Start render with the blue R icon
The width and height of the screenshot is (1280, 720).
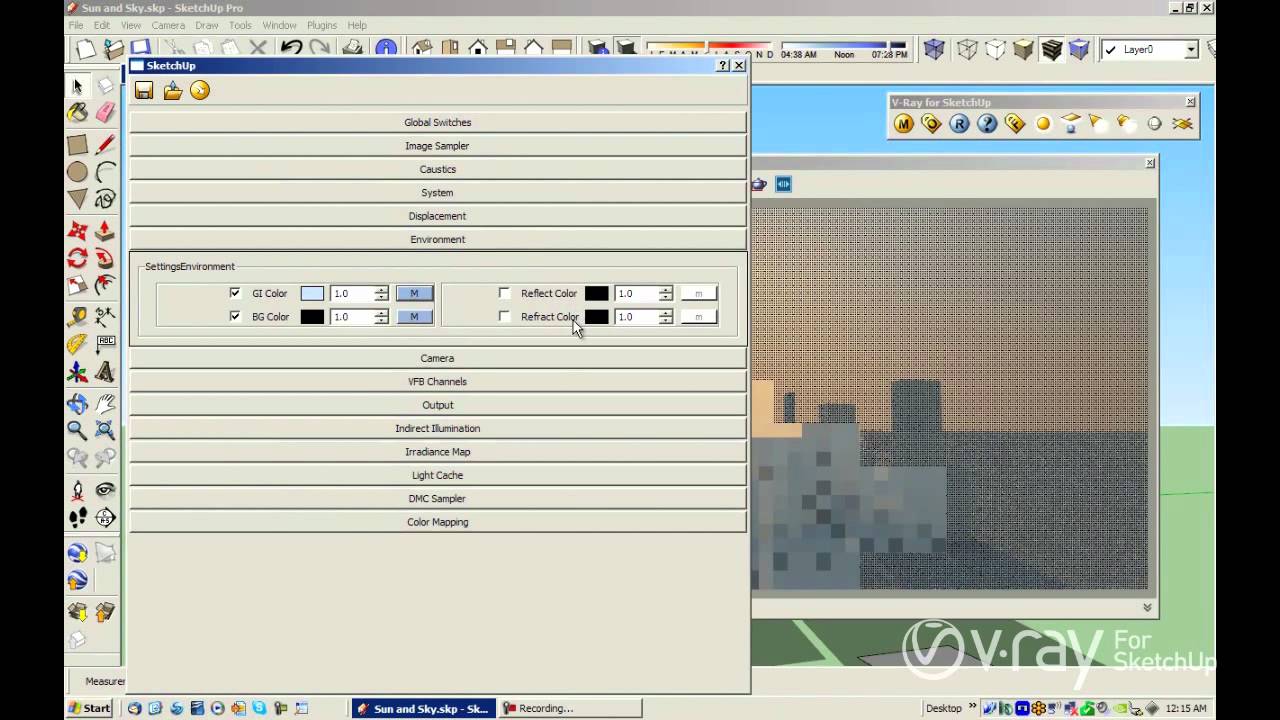[x=959, y=124]
